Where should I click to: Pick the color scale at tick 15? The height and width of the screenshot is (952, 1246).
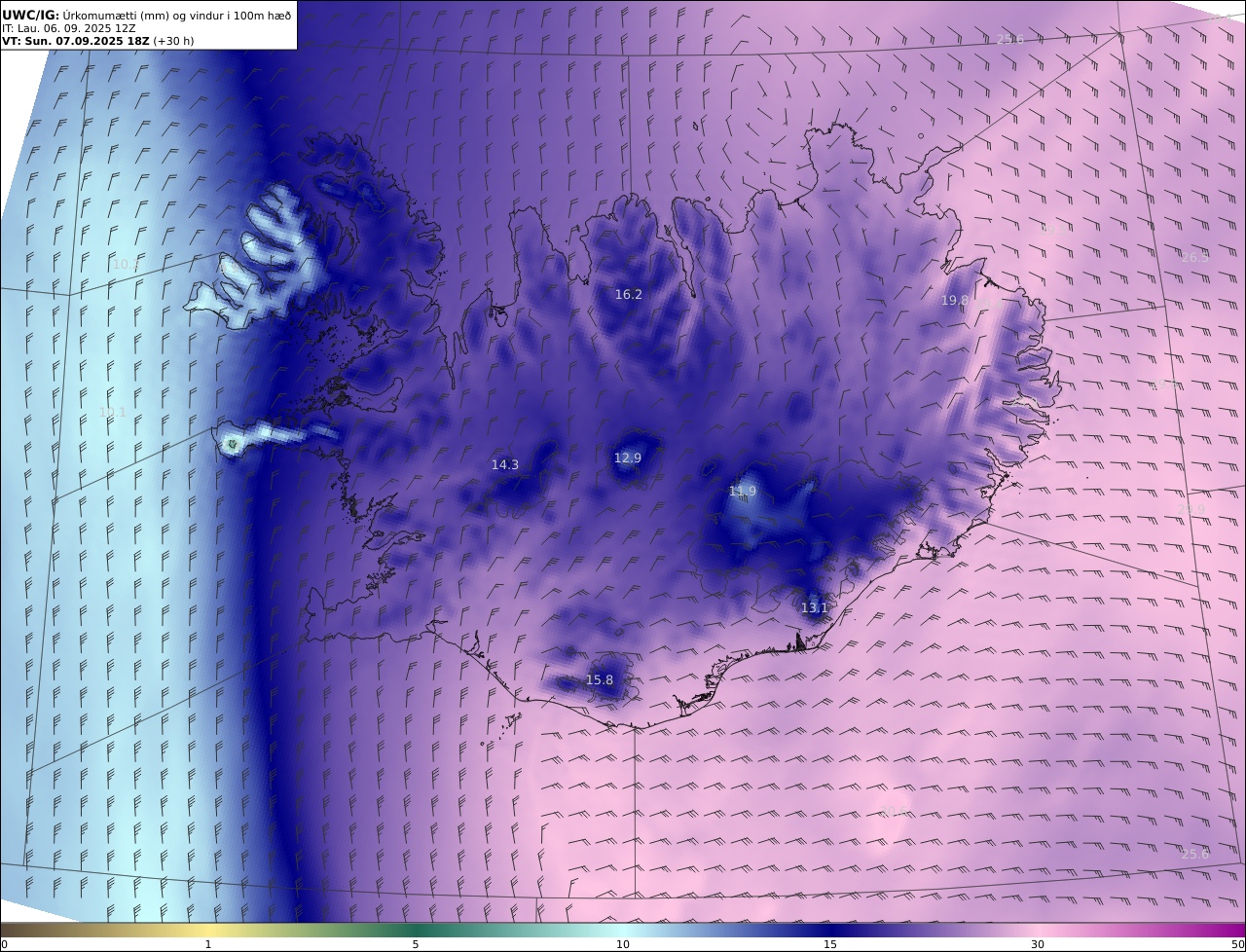click(830, 930)
